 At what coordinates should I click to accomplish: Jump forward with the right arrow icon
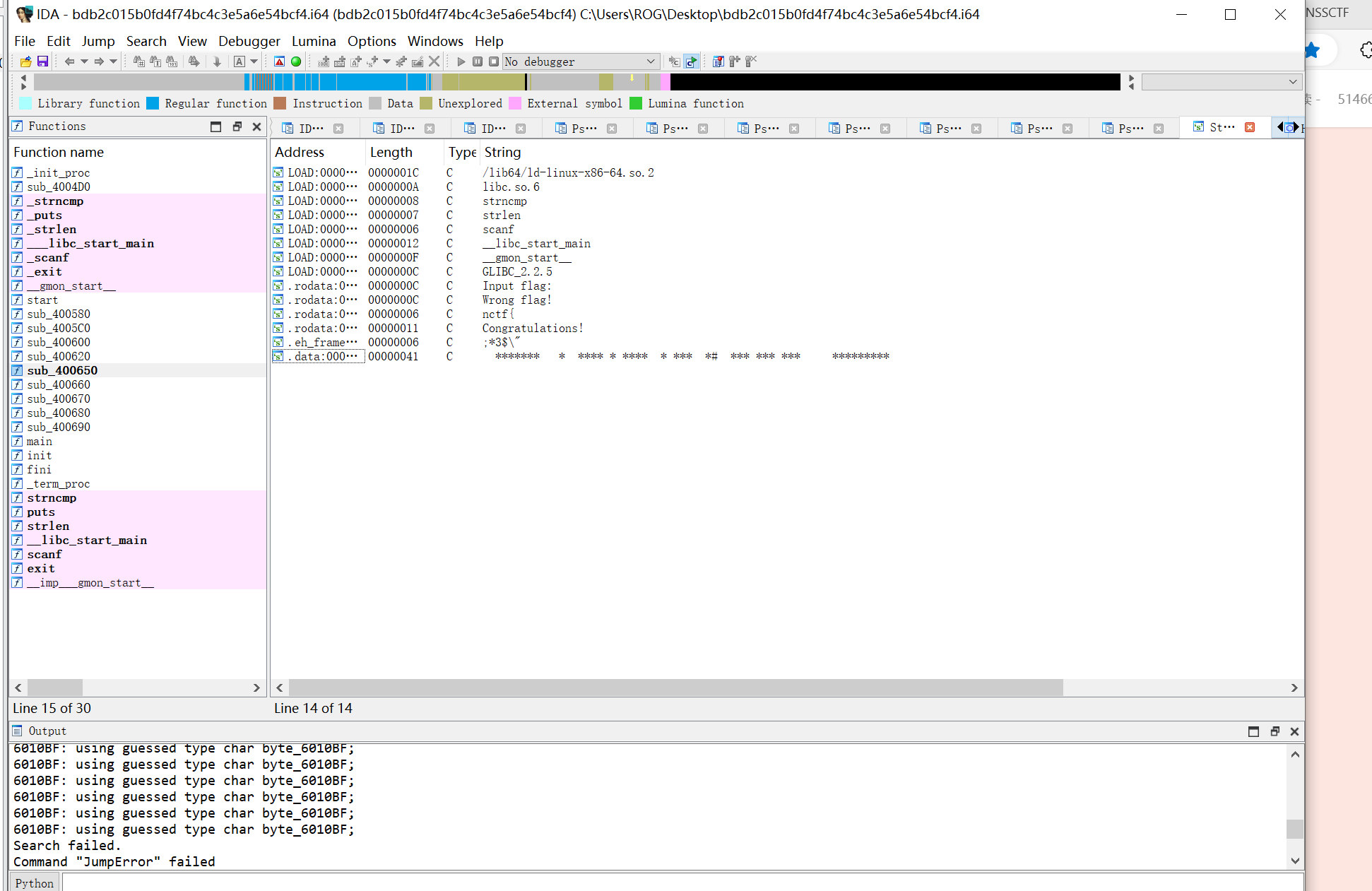click(99, 61)
